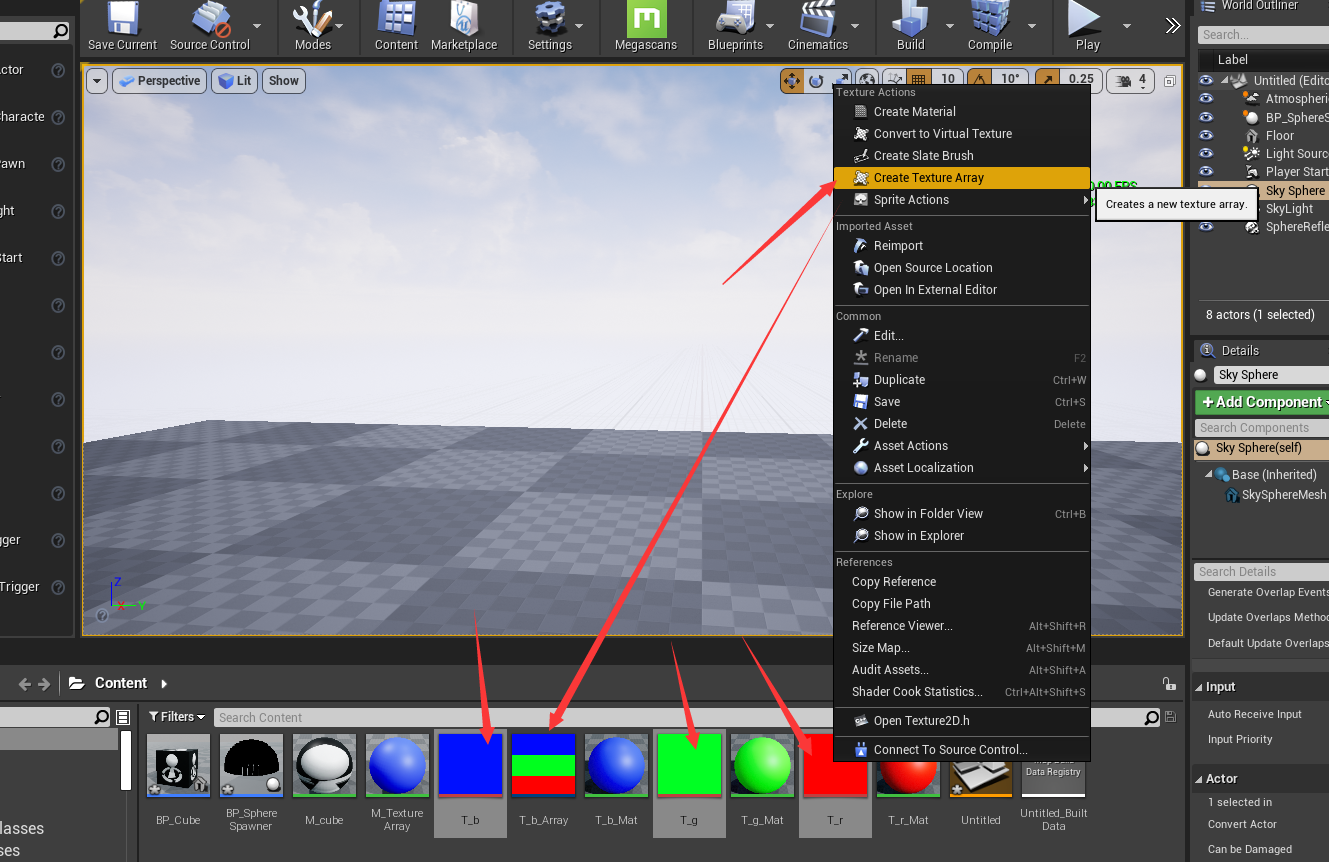Click the Modes toolbar icon
Screen dimensions: 1329x862
pyautogui.click(x=313, y=26)
